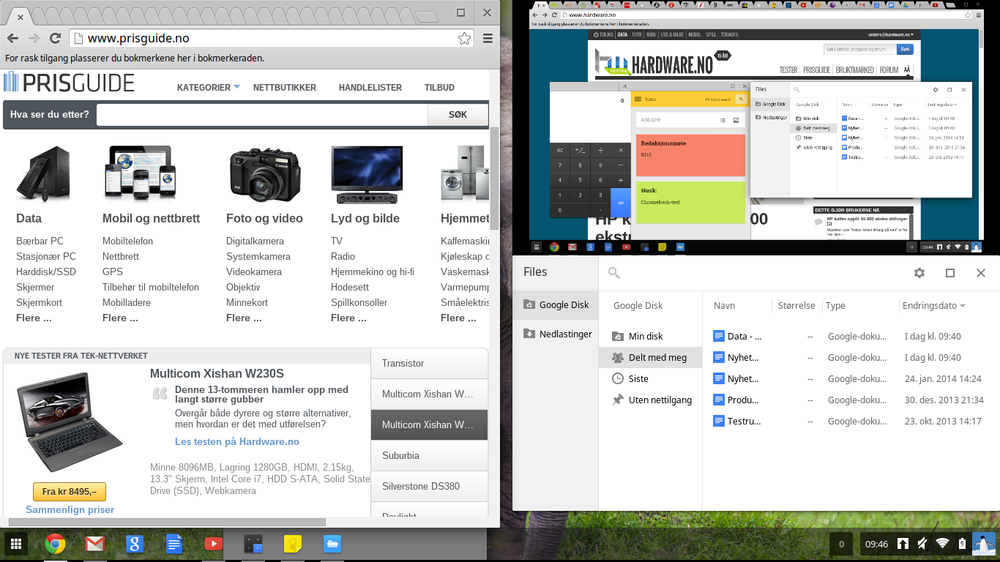This screenshot has height=562, width=1000.
Task: Select the Suburbia tab in tests list
Action: click(429, 455)
